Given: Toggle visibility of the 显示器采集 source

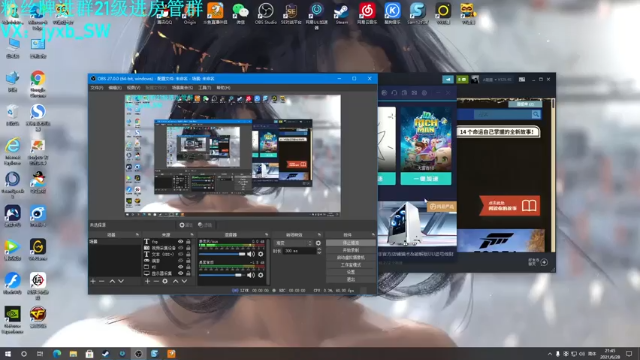Looking at the screenshot, I should [180, 273].
